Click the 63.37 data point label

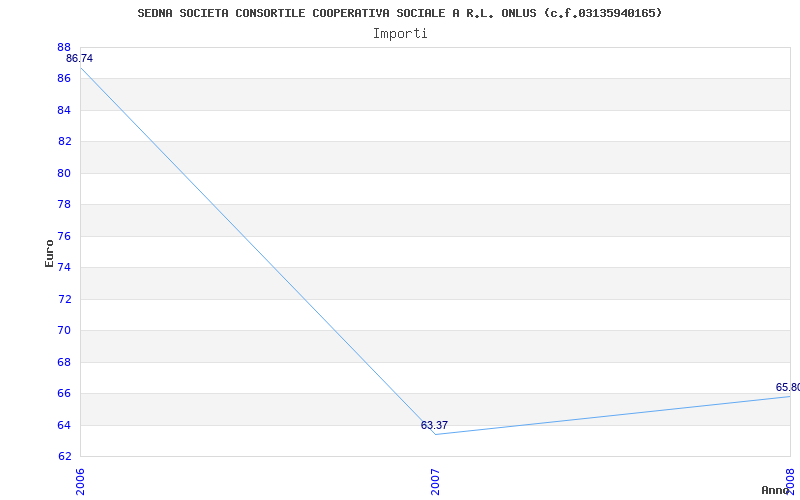pos(434,425)
